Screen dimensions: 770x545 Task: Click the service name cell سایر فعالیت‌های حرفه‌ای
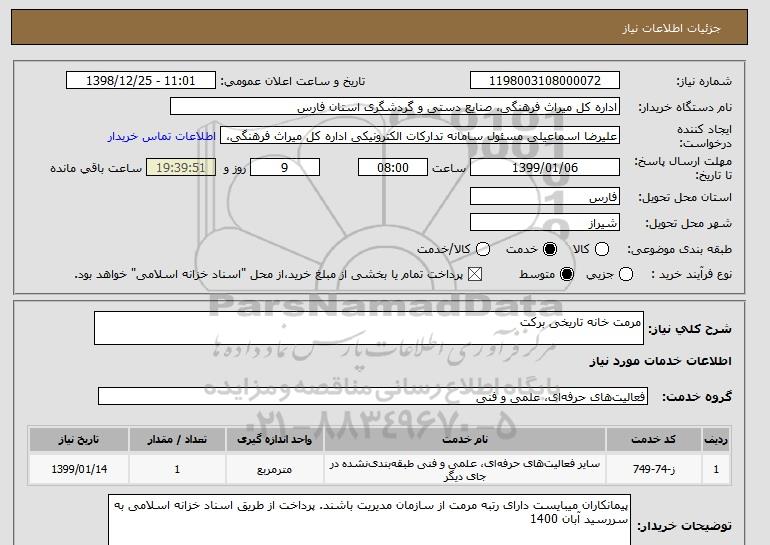point(465,469)
